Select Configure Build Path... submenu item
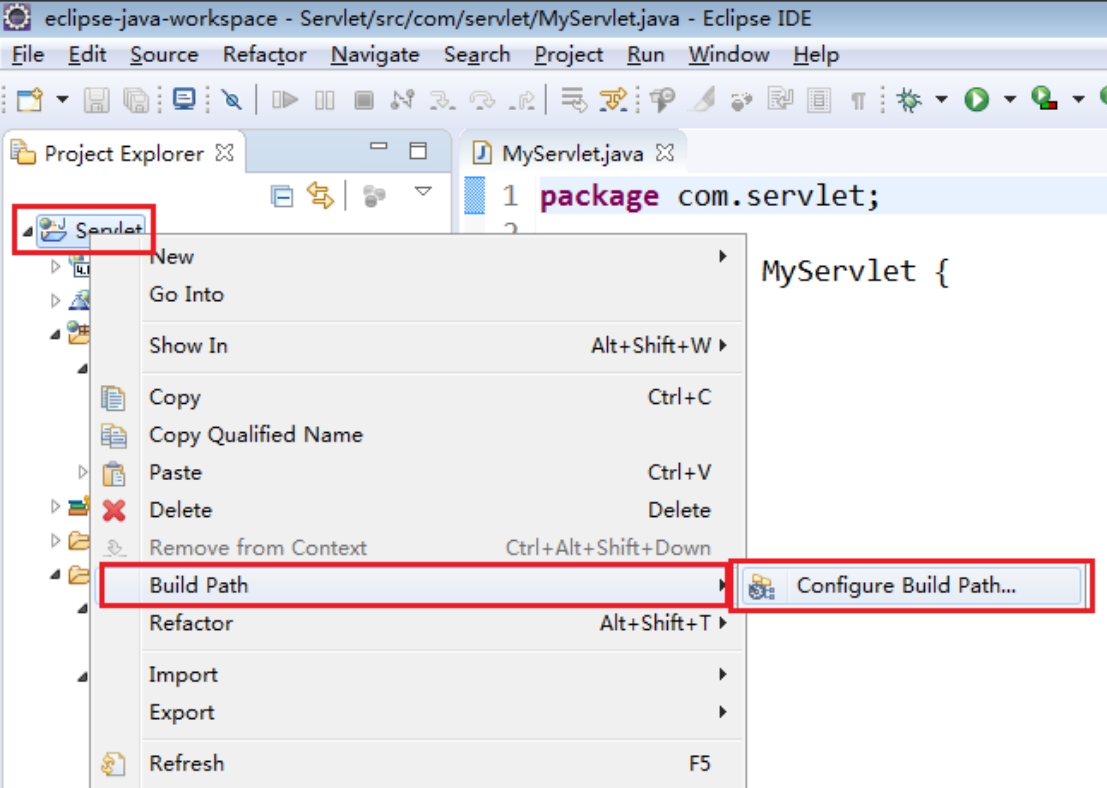Image resolution: width=1107 pixels, height=788 pixels. coord(911,586)
